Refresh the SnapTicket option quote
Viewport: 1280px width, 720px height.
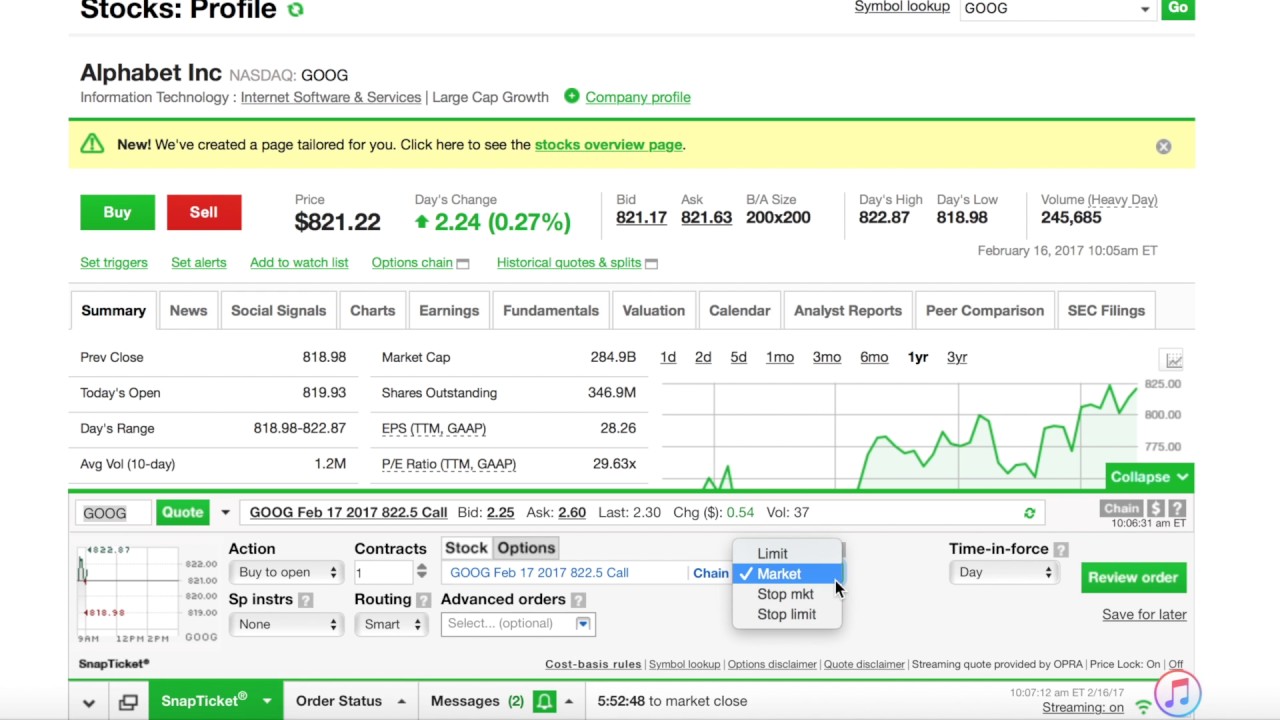pos(1029,513)
